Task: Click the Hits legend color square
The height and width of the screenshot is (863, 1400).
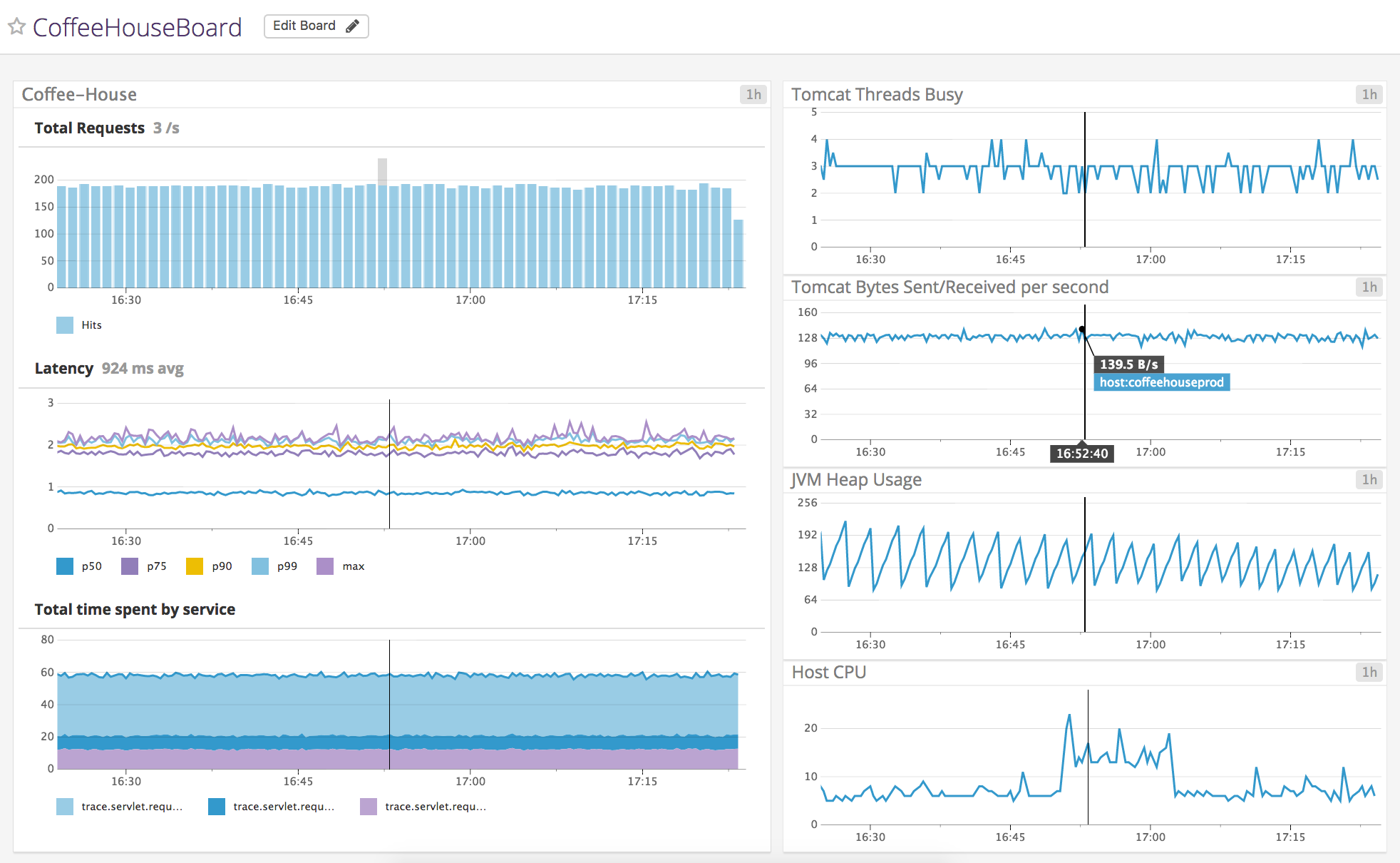Action: [64, 325]
